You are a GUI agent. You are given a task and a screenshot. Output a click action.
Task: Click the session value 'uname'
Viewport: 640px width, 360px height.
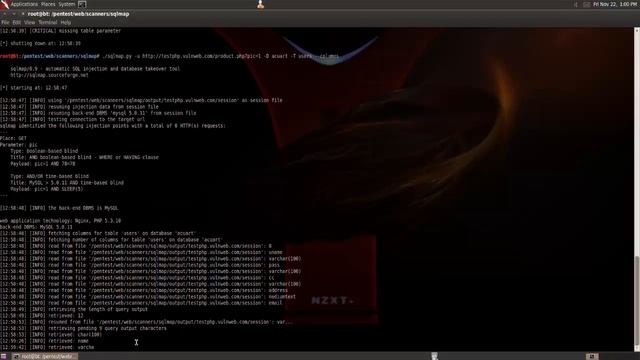(x=276, y=252)
